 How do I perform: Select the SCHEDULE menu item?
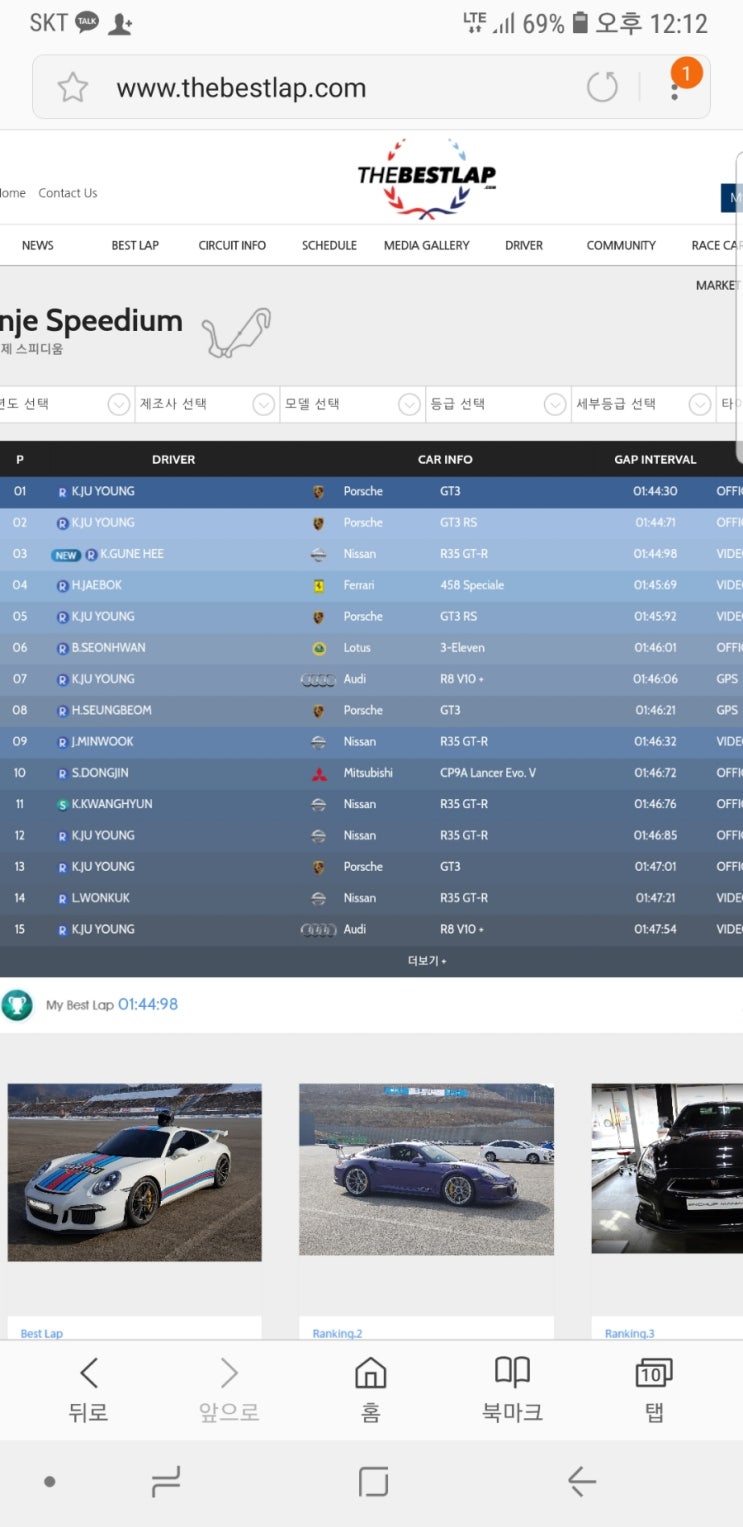(329, 245)
